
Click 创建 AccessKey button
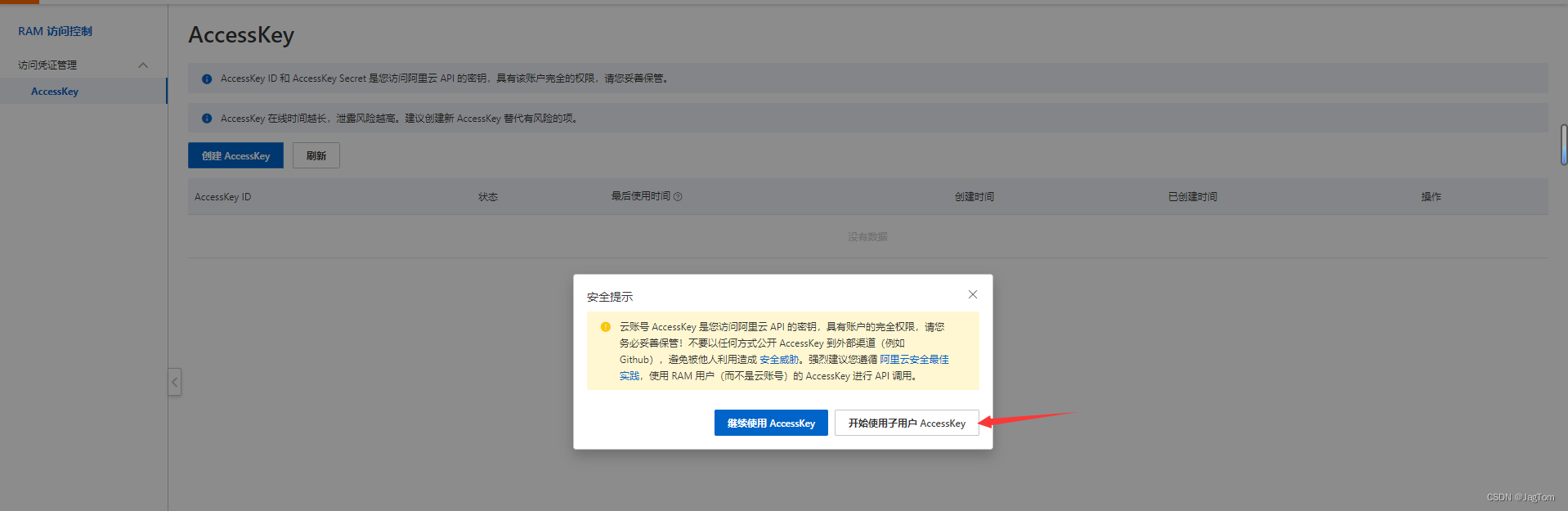(x=235, y=155)
